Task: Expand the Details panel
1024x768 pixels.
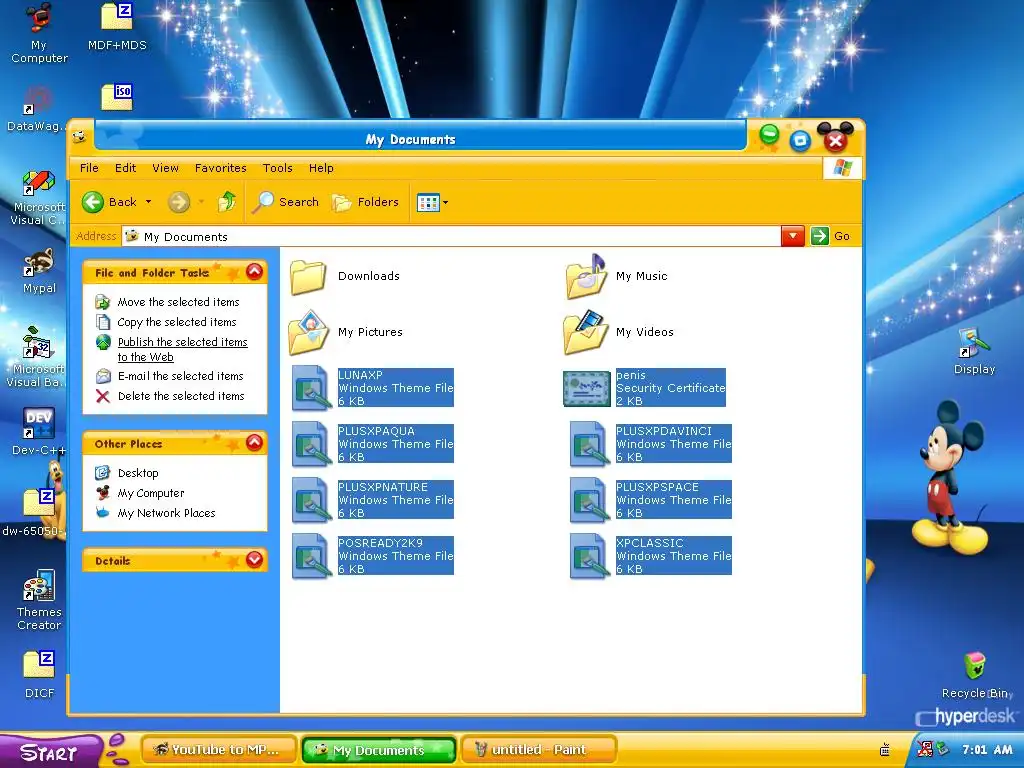Action: 254,560
